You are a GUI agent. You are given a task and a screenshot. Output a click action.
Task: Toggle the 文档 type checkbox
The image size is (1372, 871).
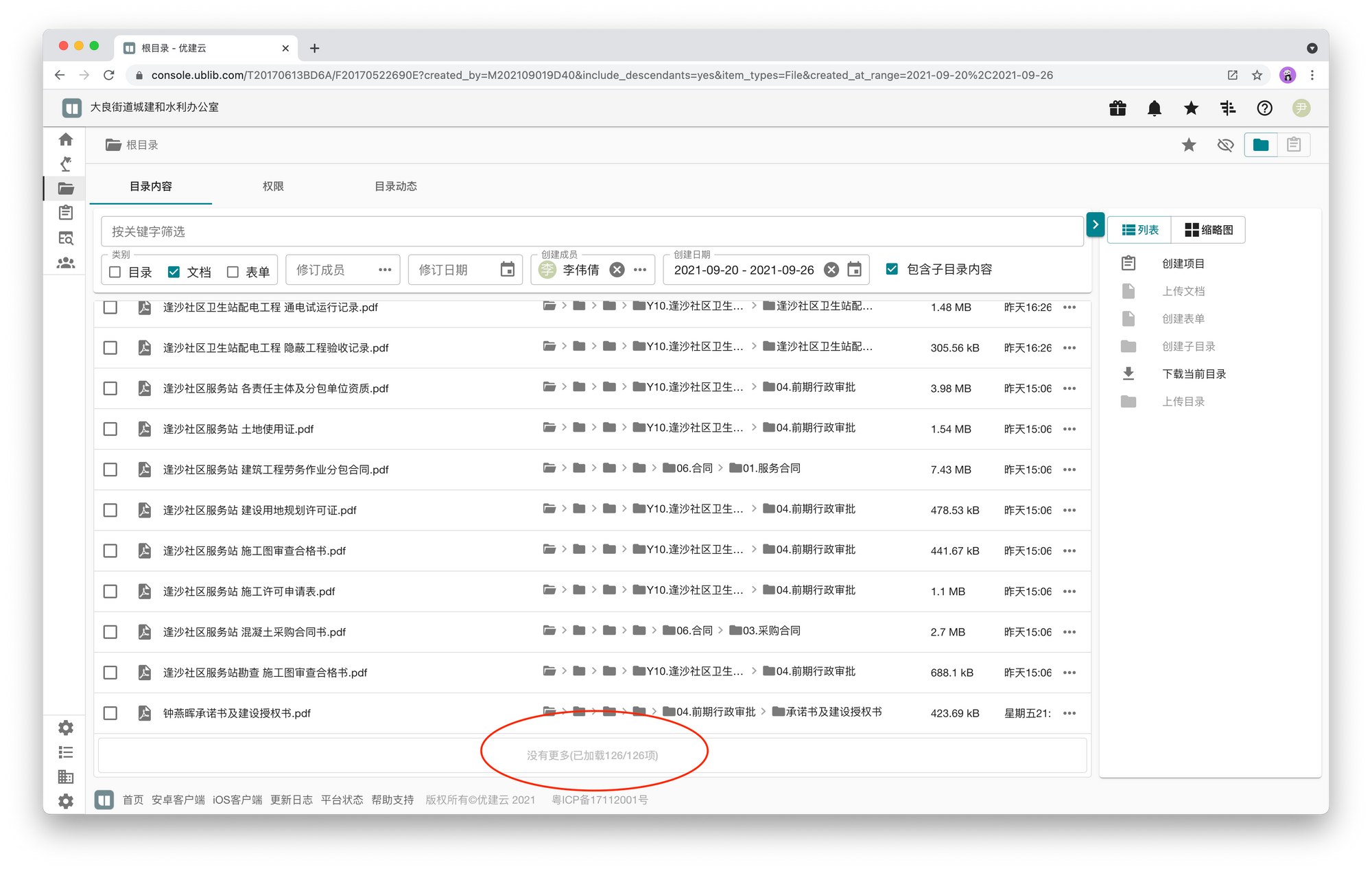click(x=174, y=272)
